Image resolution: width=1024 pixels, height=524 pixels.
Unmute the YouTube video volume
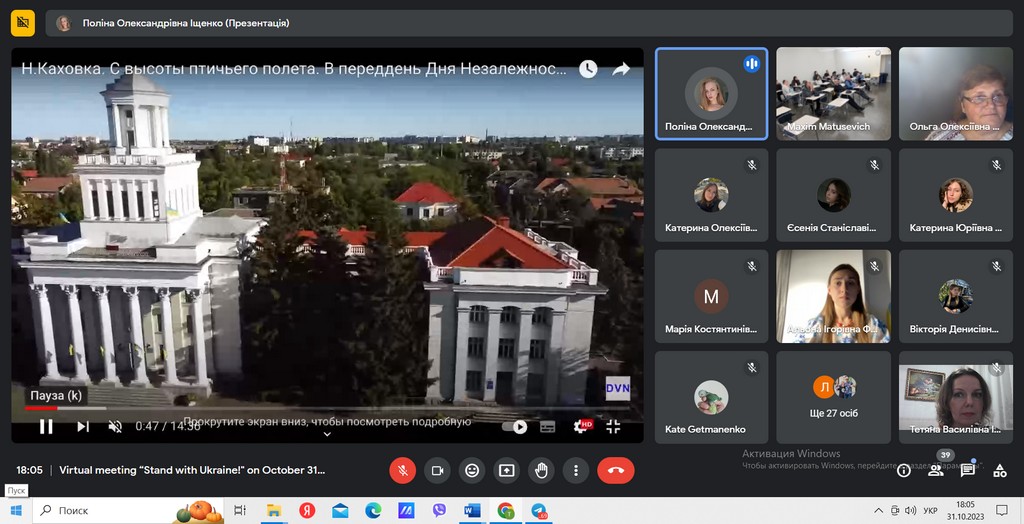tap(115, 426)
